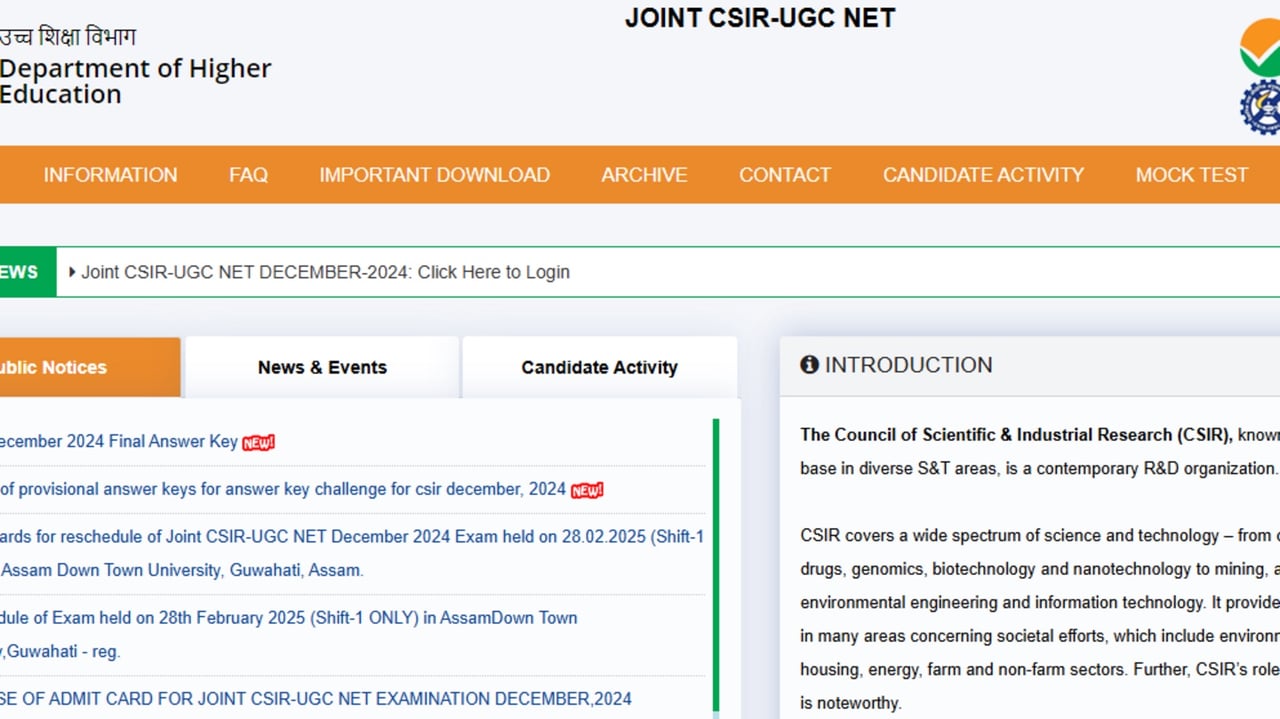
Task: Click the arrow bullet before the login news
Action: coord(72,272)
